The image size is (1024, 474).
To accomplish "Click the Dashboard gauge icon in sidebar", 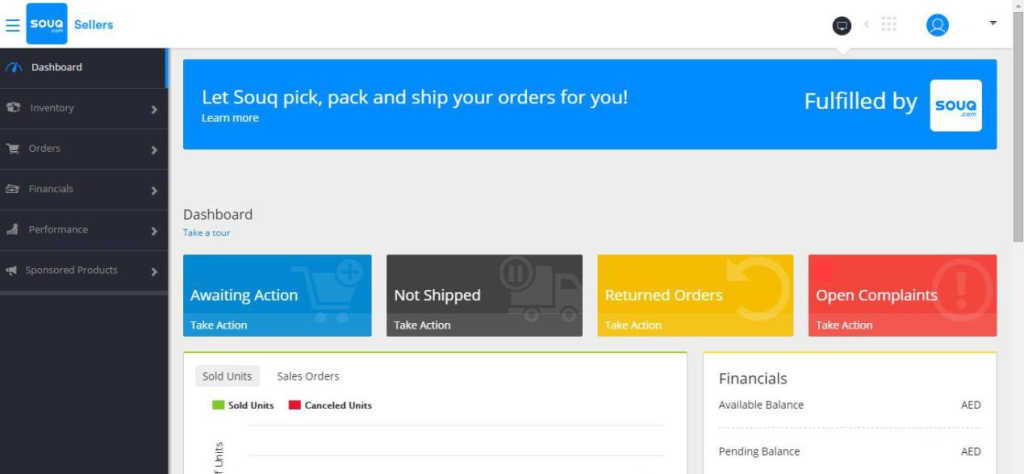I will tap(14, 67).
